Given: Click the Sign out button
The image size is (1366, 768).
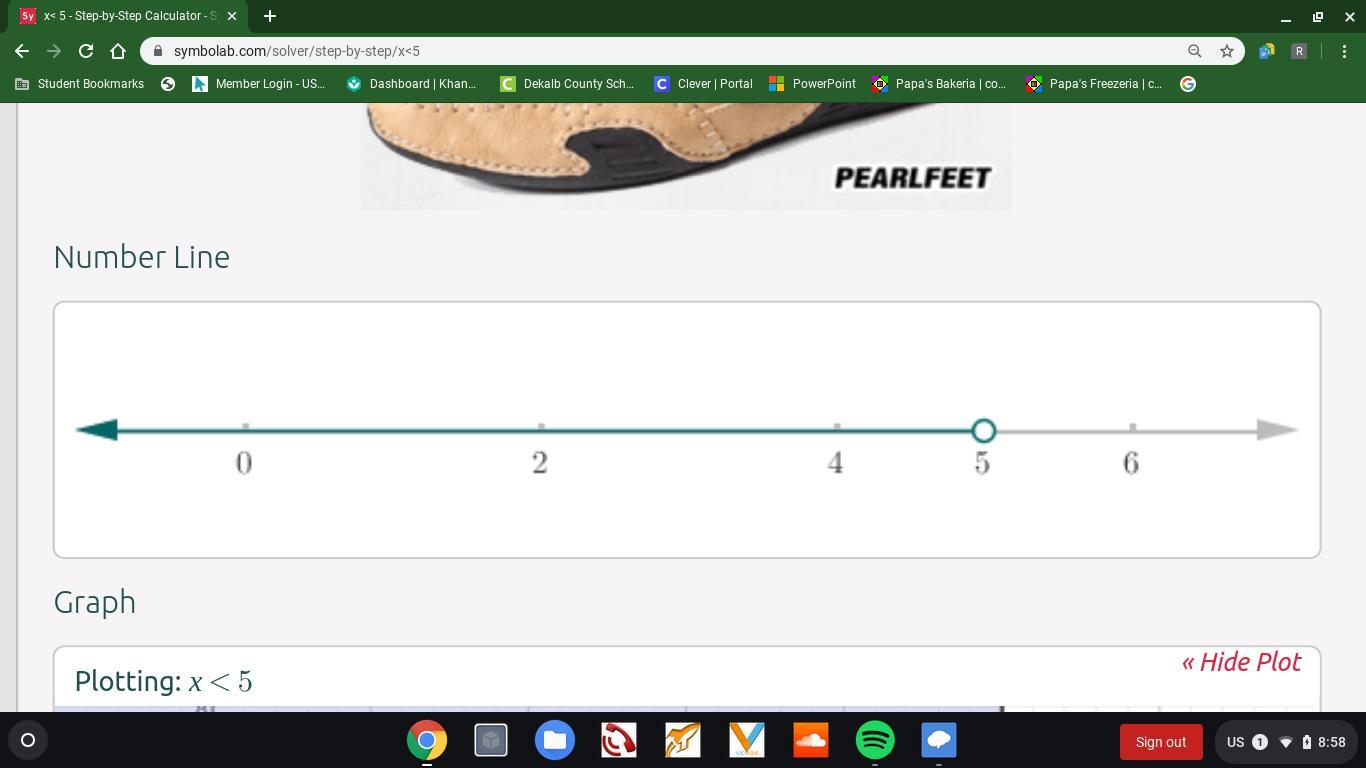Looking at the screenshot, I should [x=1161, y=742].
